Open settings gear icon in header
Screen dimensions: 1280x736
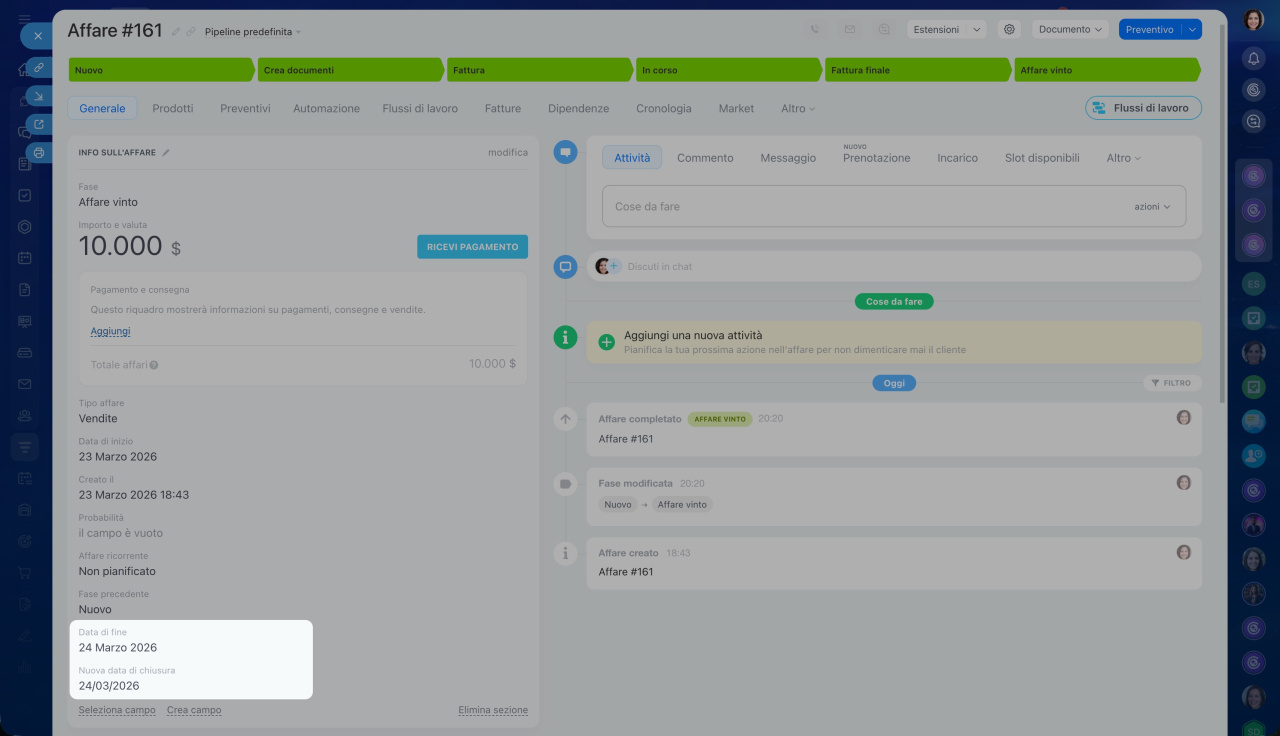(1009, 30)
